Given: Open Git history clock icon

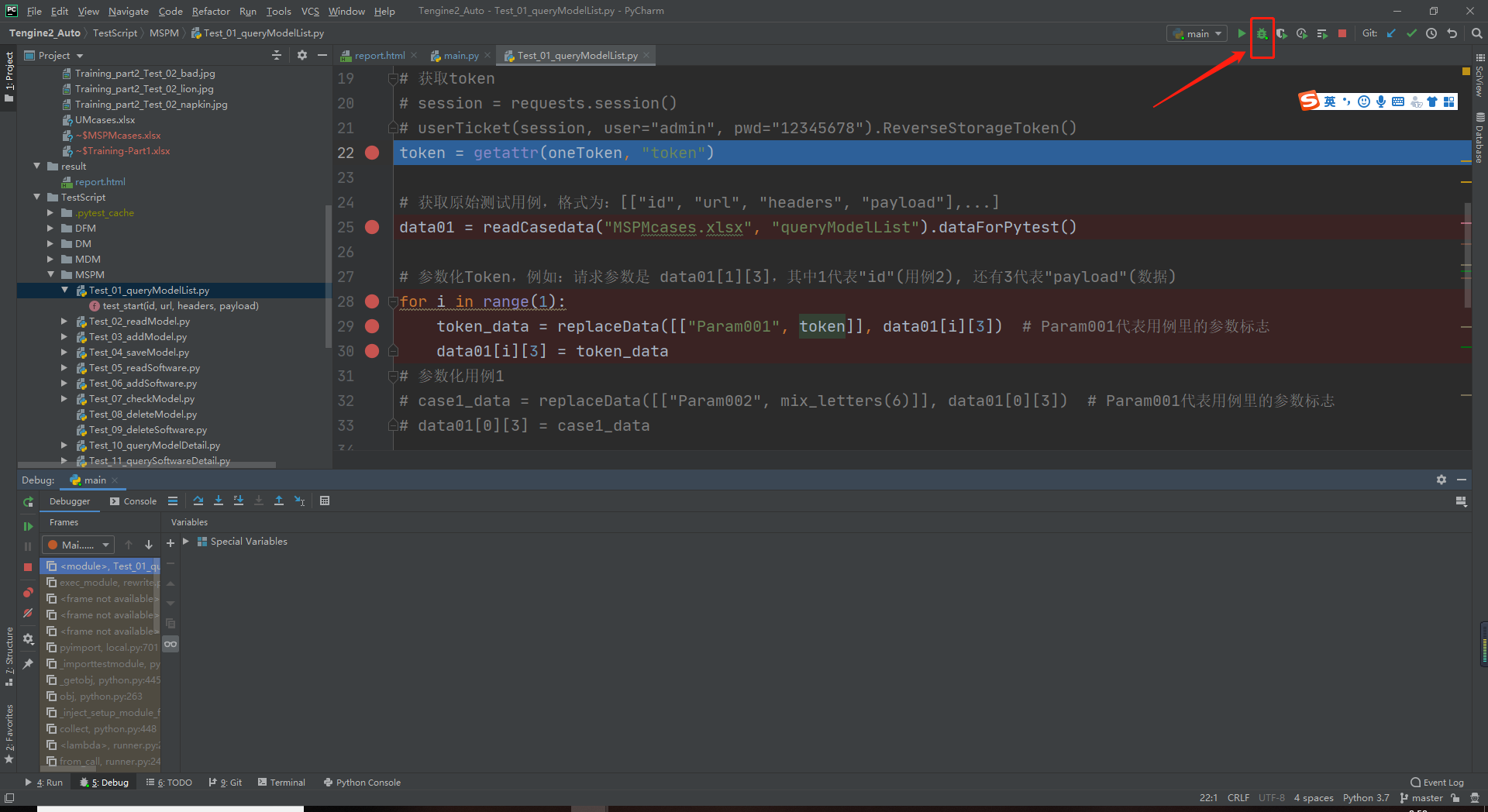Looking at the screenshot, I should pyautogui.click(x=1431, y=33).
